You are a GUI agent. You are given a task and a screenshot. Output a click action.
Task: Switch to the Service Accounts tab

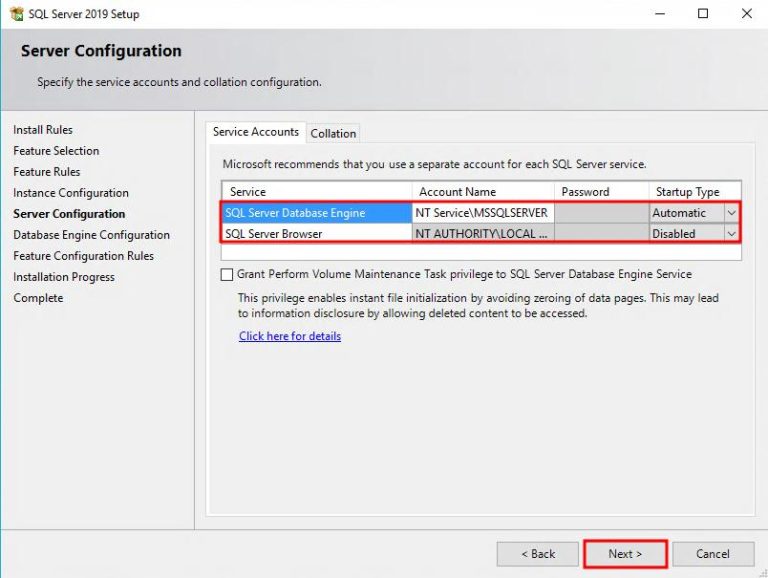coord(256,132)
